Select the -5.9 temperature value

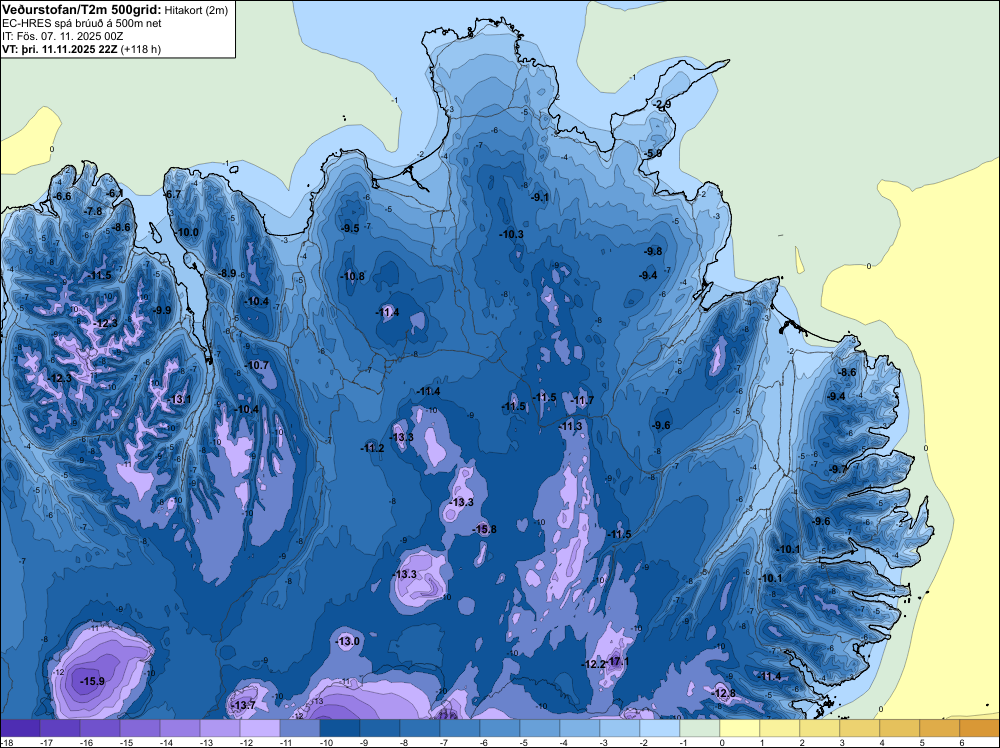(652, 153)
